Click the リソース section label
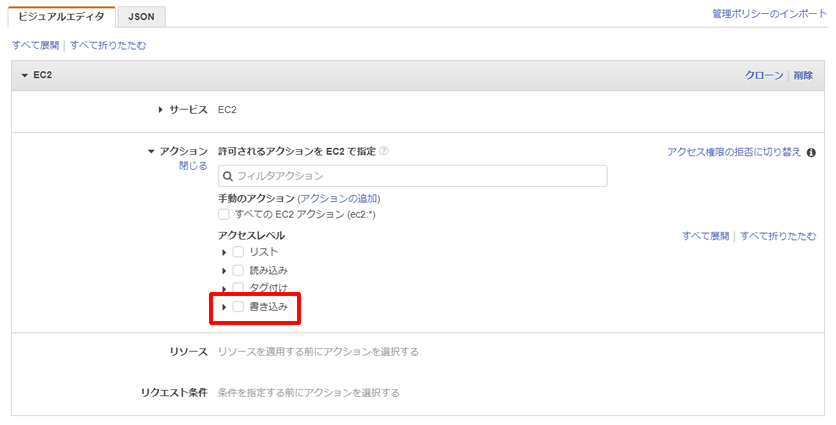 tap(188, 352)
